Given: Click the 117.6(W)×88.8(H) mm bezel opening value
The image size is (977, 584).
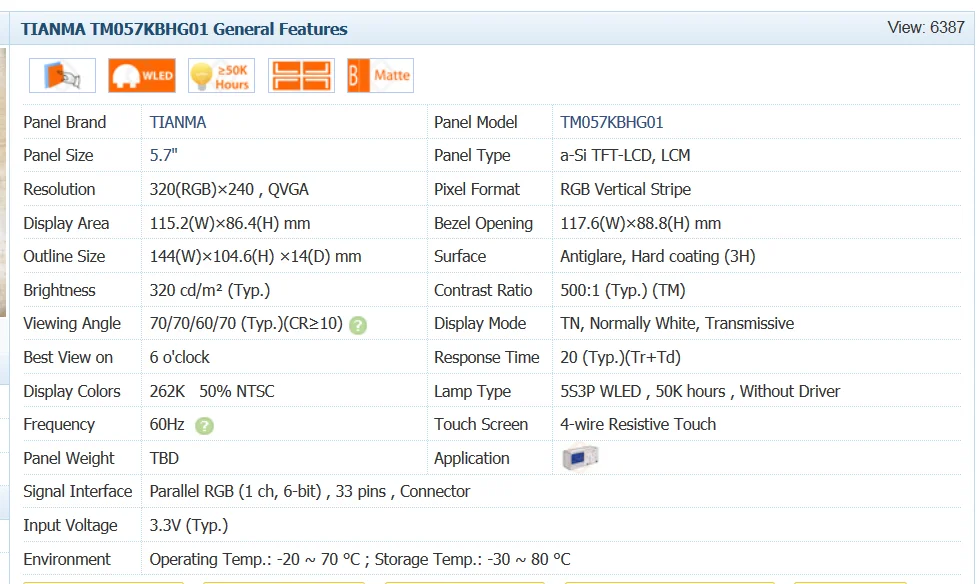Looking at the screenshot, I should pyautogui.click(x=640, y=223).
